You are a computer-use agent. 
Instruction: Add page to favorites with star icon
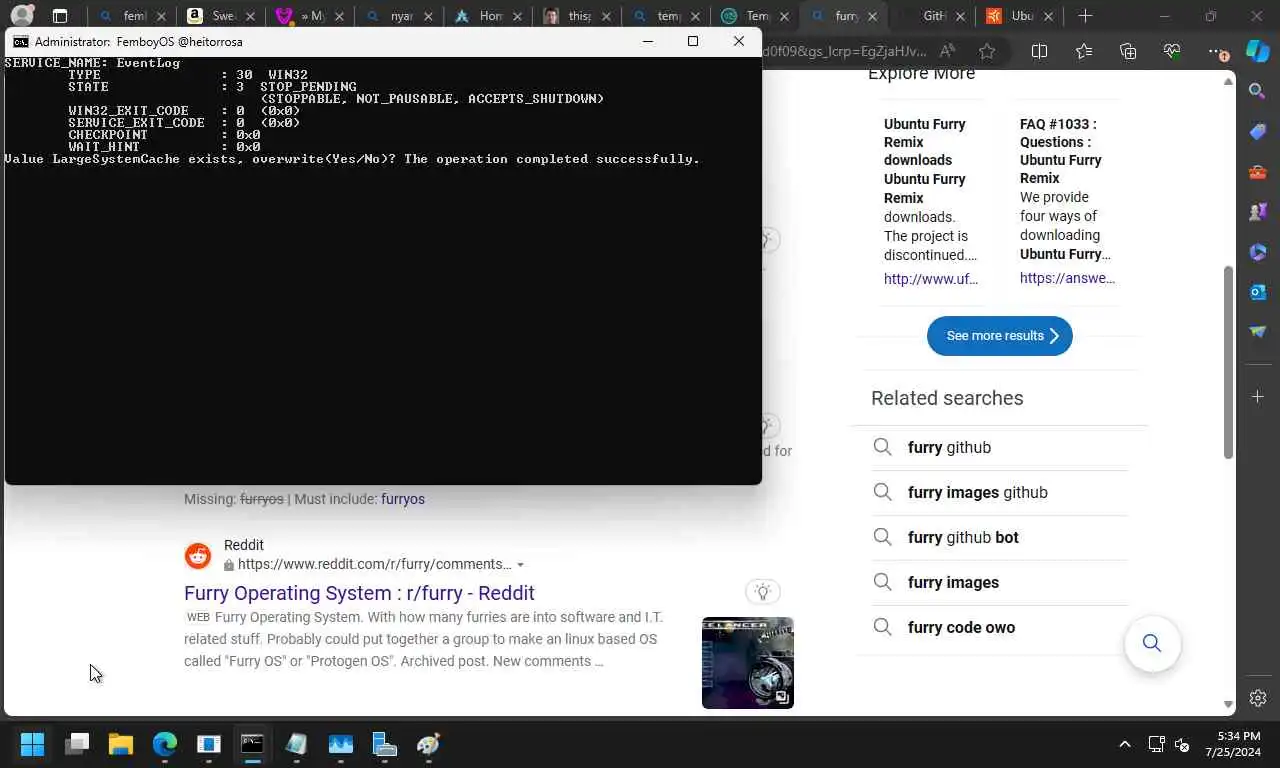click(x=987, y=51)
